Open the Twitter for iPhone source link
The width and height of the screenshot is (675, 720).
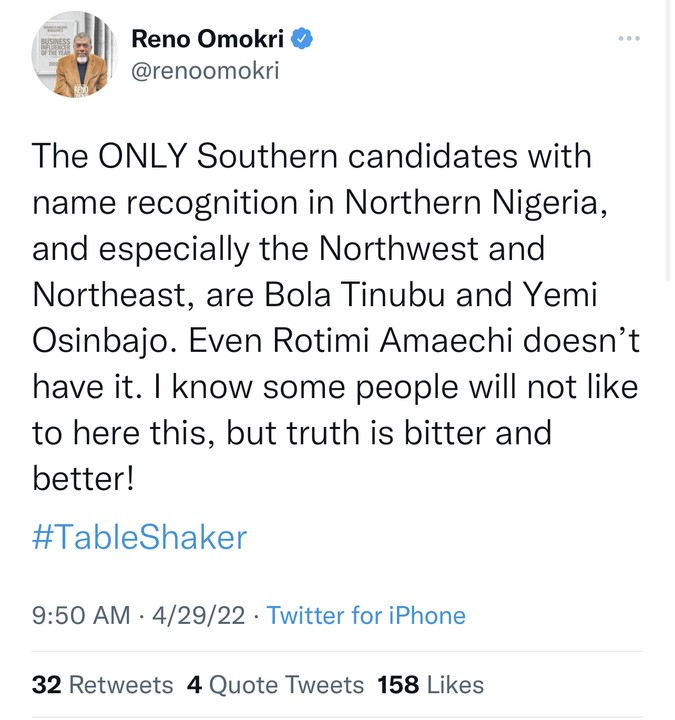coord(366,615)
